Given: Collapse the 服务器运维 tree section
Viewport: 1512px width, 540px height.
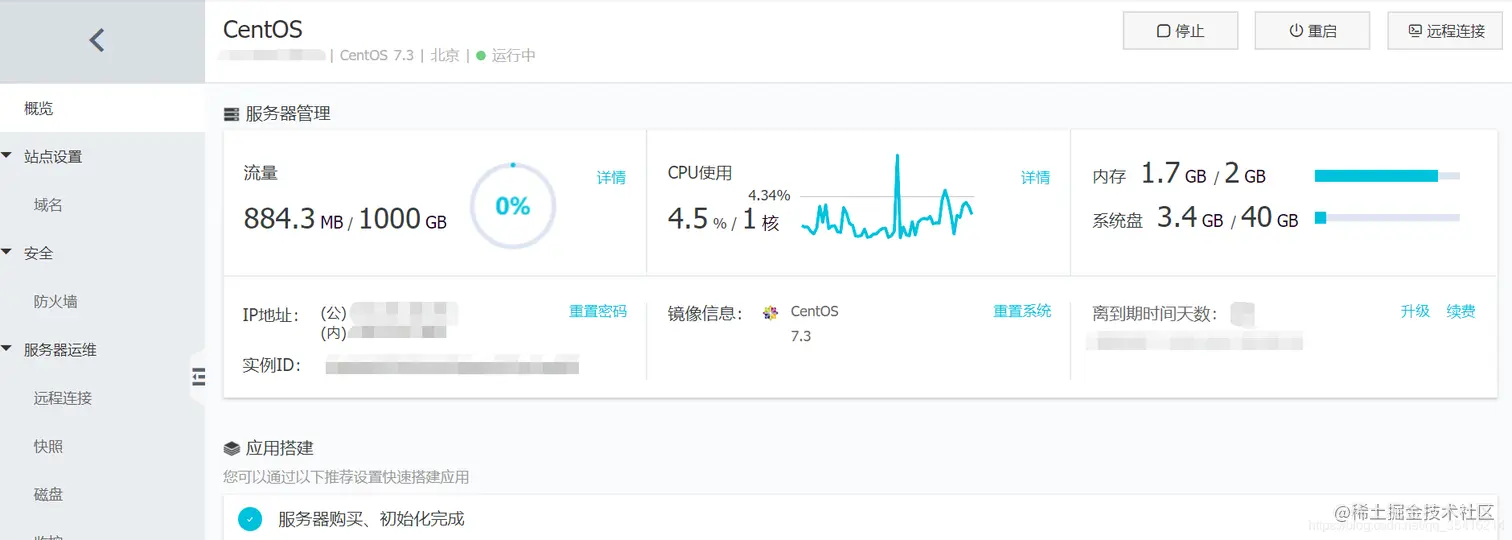Looking at the screenshot, I should click(x=8, y=349).
